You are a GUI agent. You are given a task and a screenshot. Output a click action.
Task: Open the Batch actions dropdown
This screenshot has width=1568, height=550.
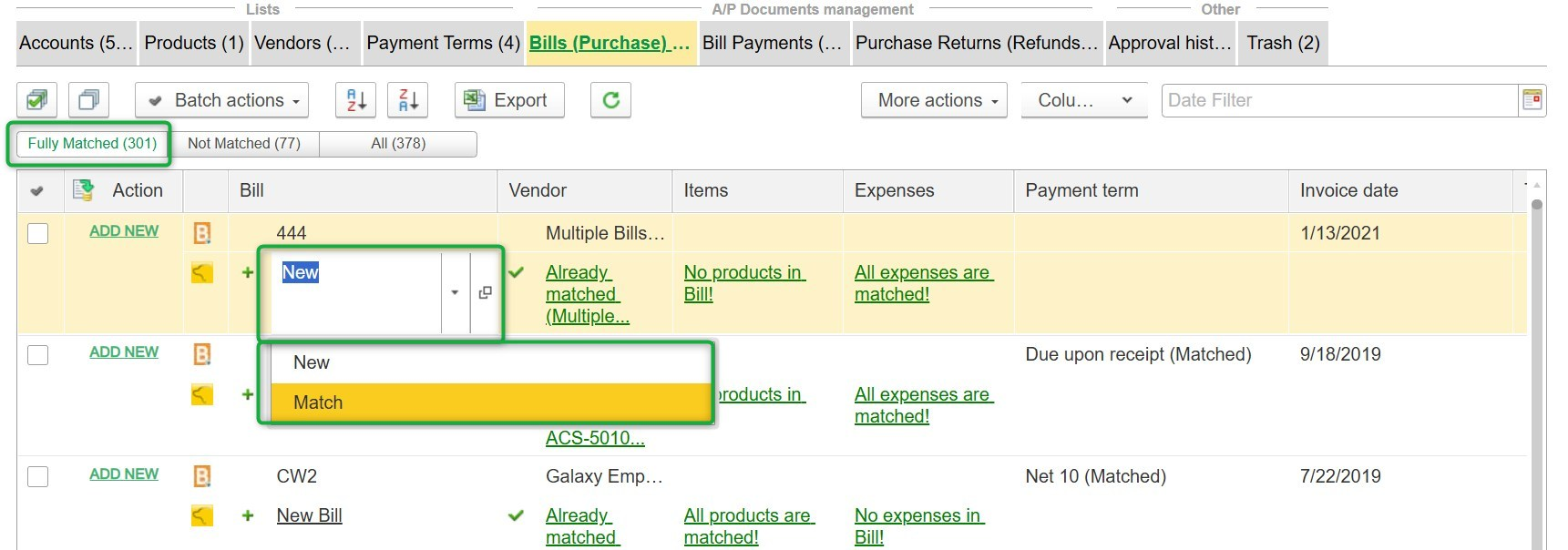point(222,100)
